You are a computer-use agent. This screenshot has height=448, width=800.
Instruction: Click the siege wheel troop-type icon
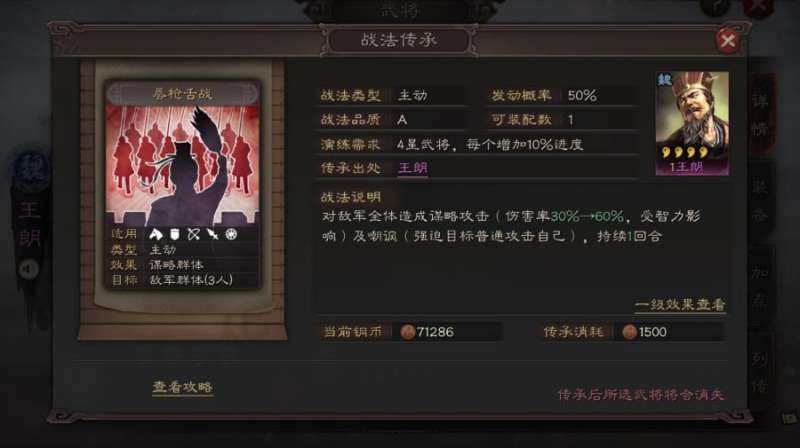[x=232, y=234]
